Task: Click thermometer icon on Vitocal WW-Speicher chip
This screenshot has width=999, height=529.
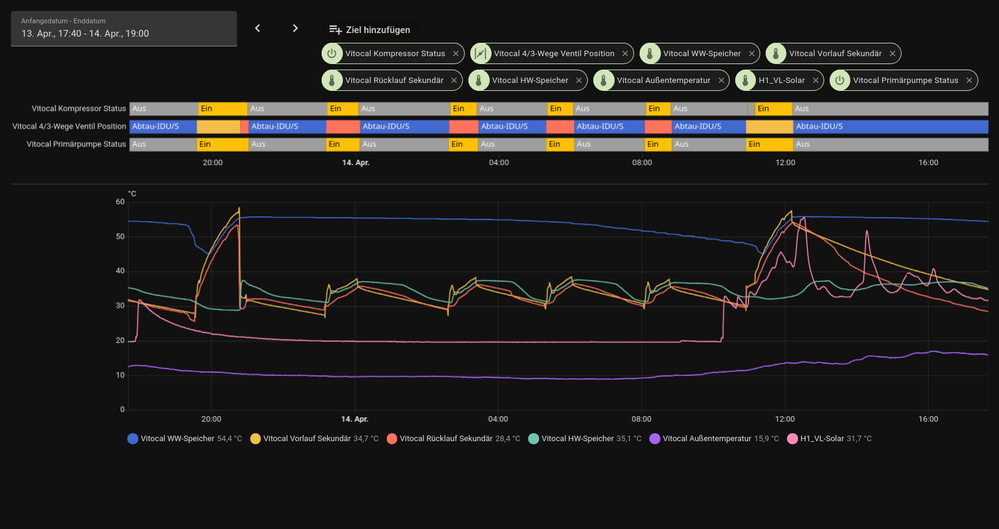Action: point(650,54)
